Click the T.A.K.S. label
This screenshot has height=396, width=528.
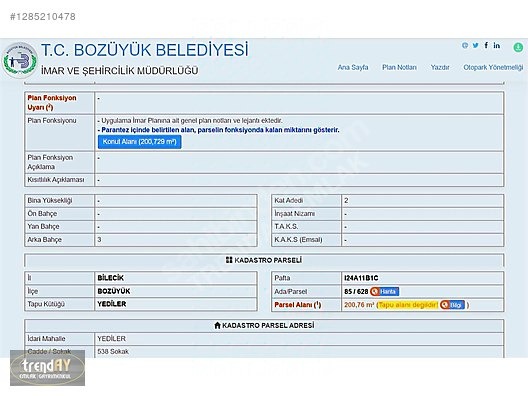click(x=286, y=226)
